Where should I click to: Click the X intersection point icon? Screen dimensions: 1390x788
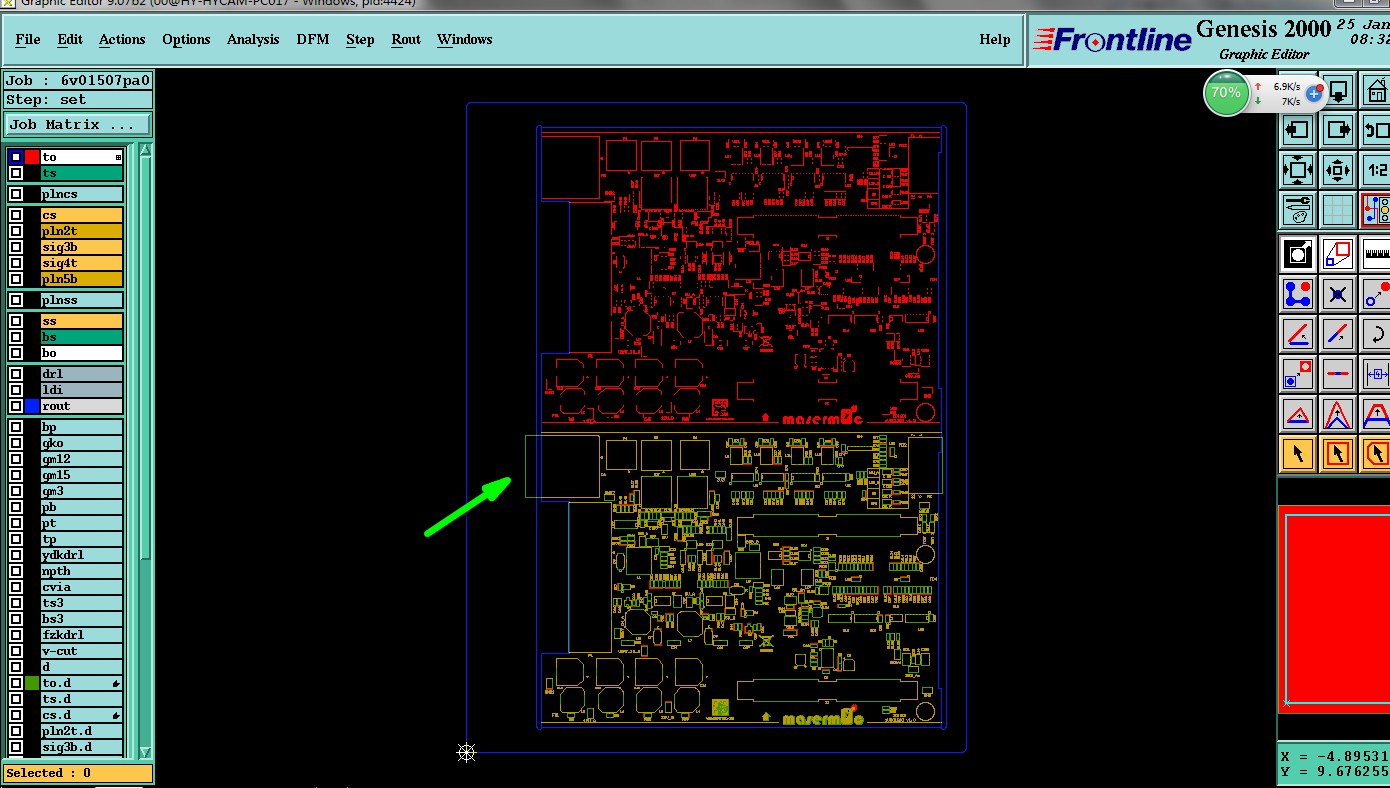coord(1338,294)
